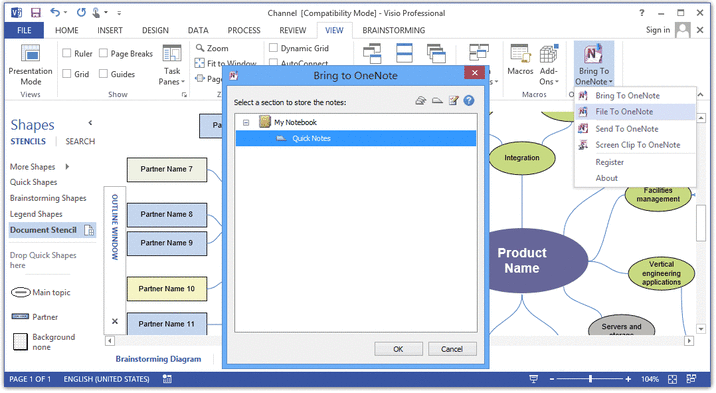Open the Bring To OneNote dropdown arrow

611,82
